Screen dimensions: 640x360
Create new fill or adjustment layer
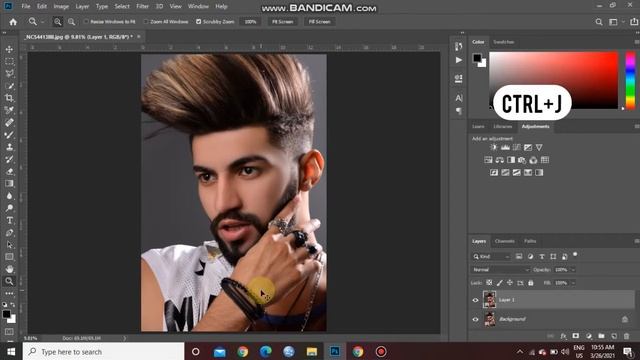(589, 336)
